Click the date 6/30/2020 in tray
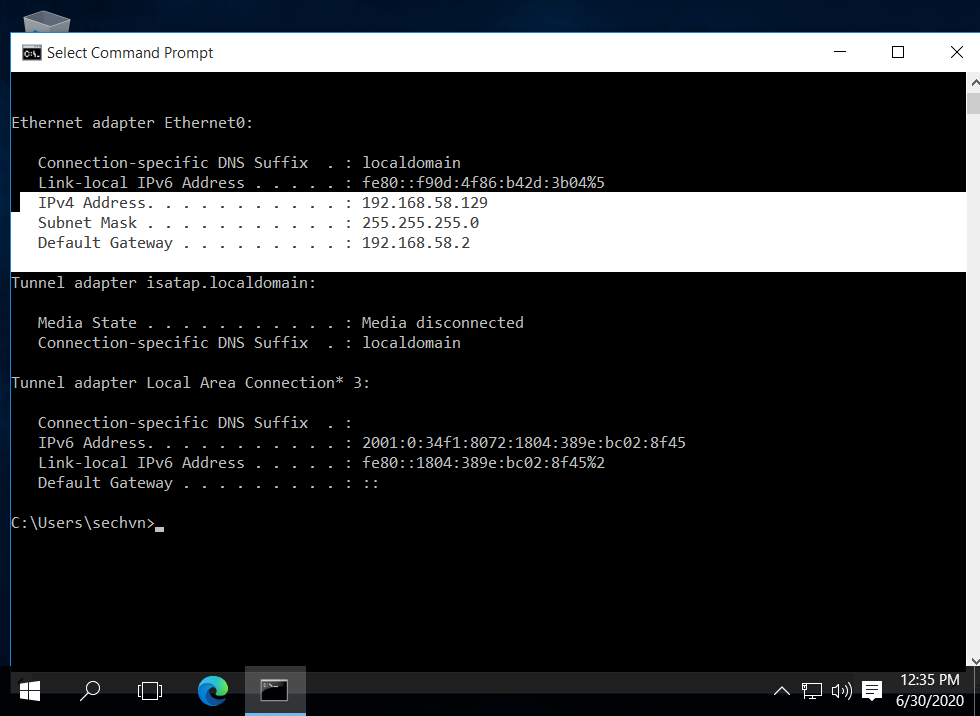Image resolution: width=980 pixels, height=716 pixels. tap(929, 701)
